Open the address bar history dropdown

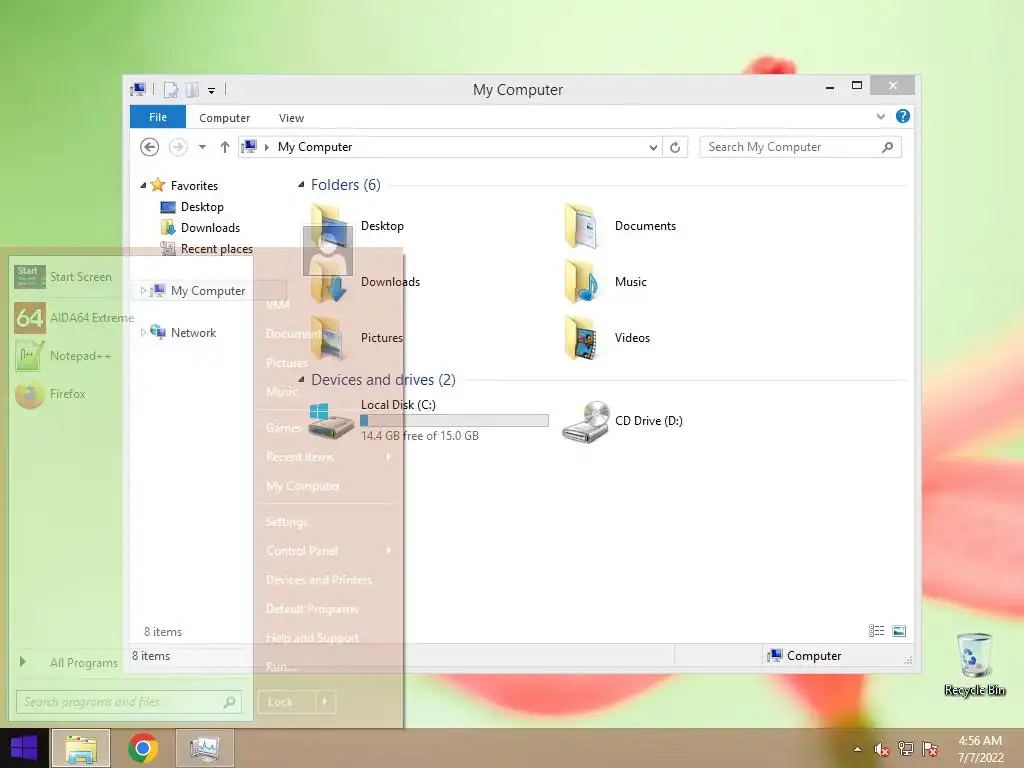pos(653,147)
